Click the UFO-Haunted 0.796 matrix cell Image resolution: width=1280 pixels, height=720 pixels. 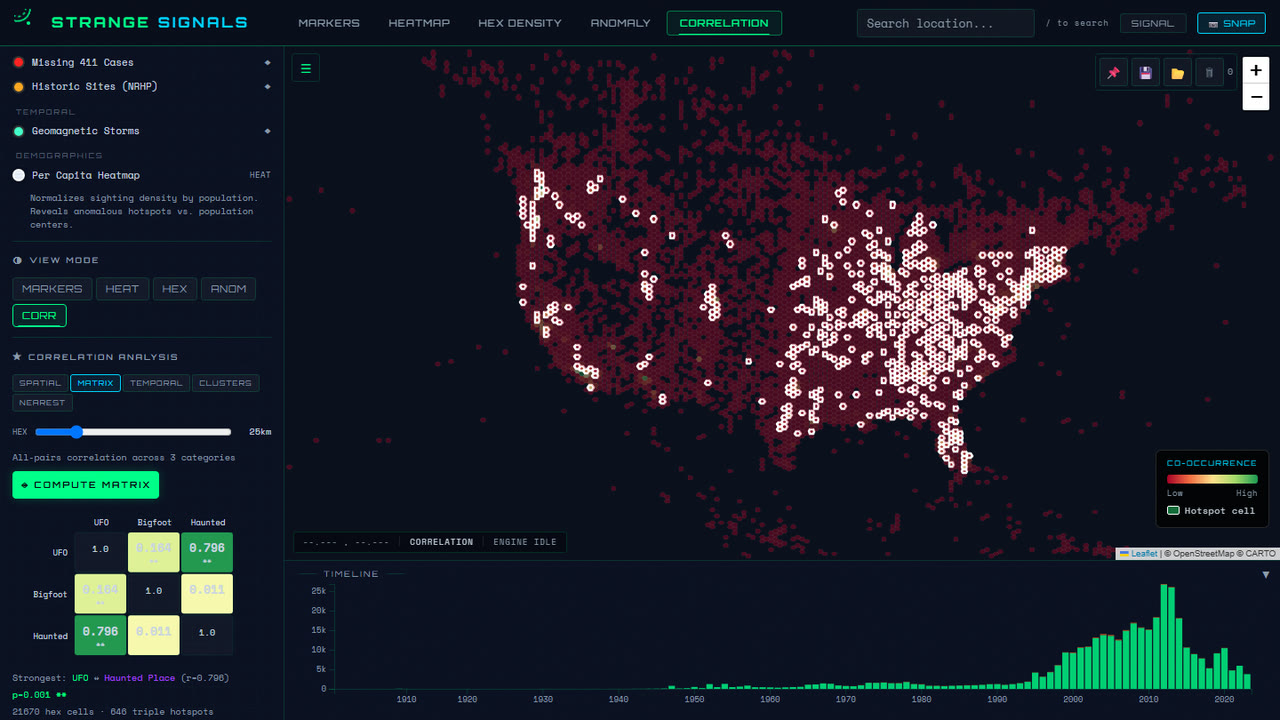(x=207, y=552)
